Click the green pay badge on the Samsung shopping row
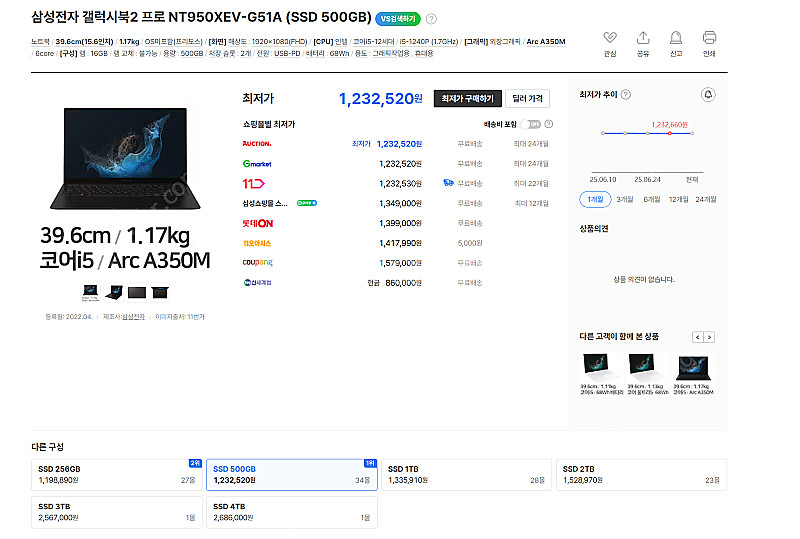 (x=307, y=203)
